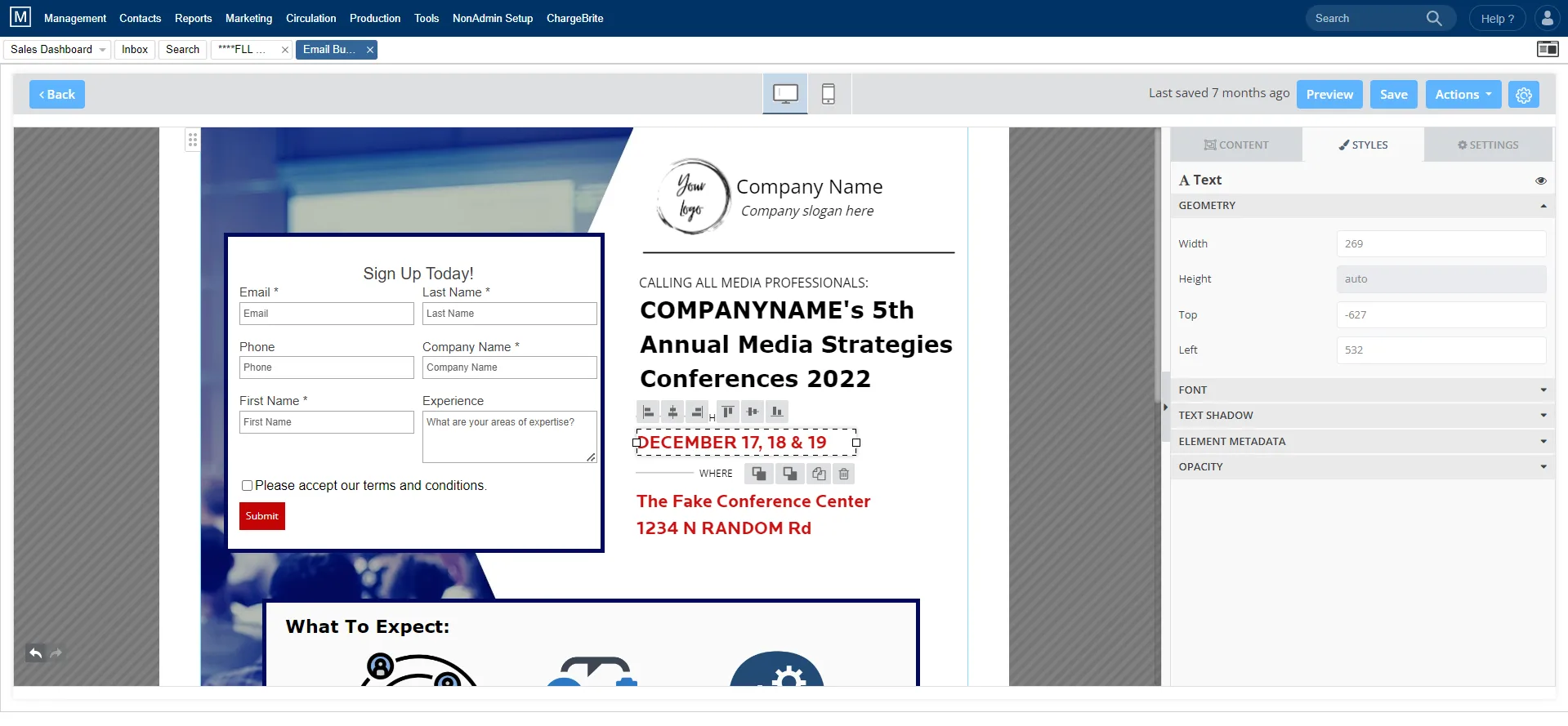This screenshot has height=726, width=1568.
Task: Align selected element to right edge
Action: 697,412
